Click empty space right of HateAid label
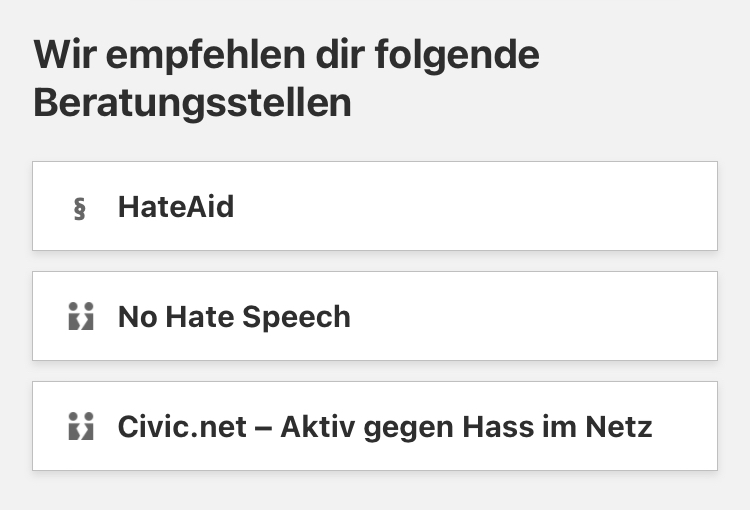Screen dimensions: 750x510 [x=500, y=206]
